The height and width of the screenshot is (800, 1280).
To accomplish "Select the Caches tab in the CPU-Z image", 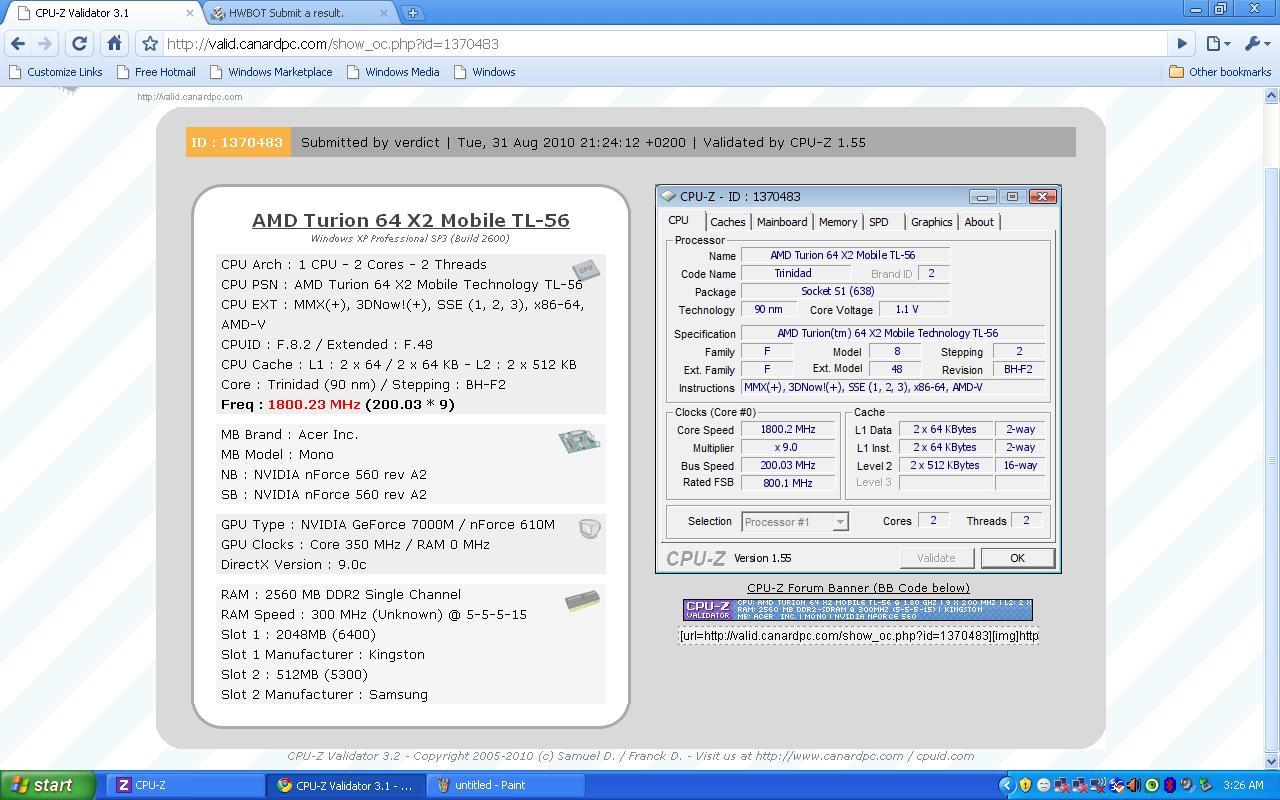I will click(727, 222).
